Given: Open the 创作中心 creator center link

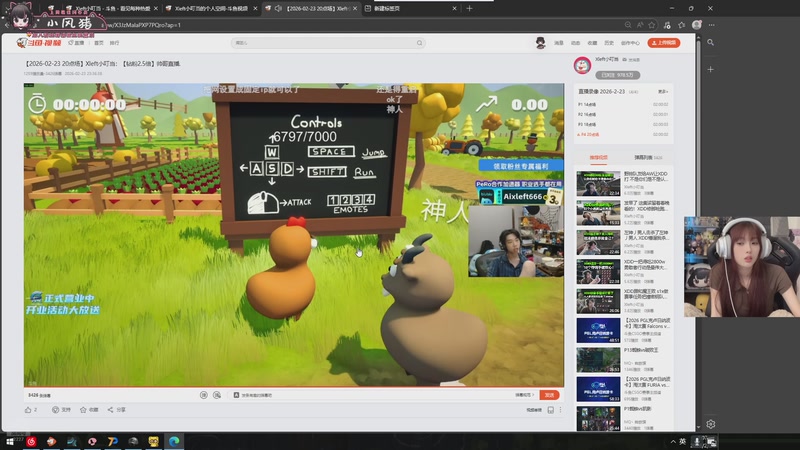Looking at the screenshot, I should tap(630, 43).
